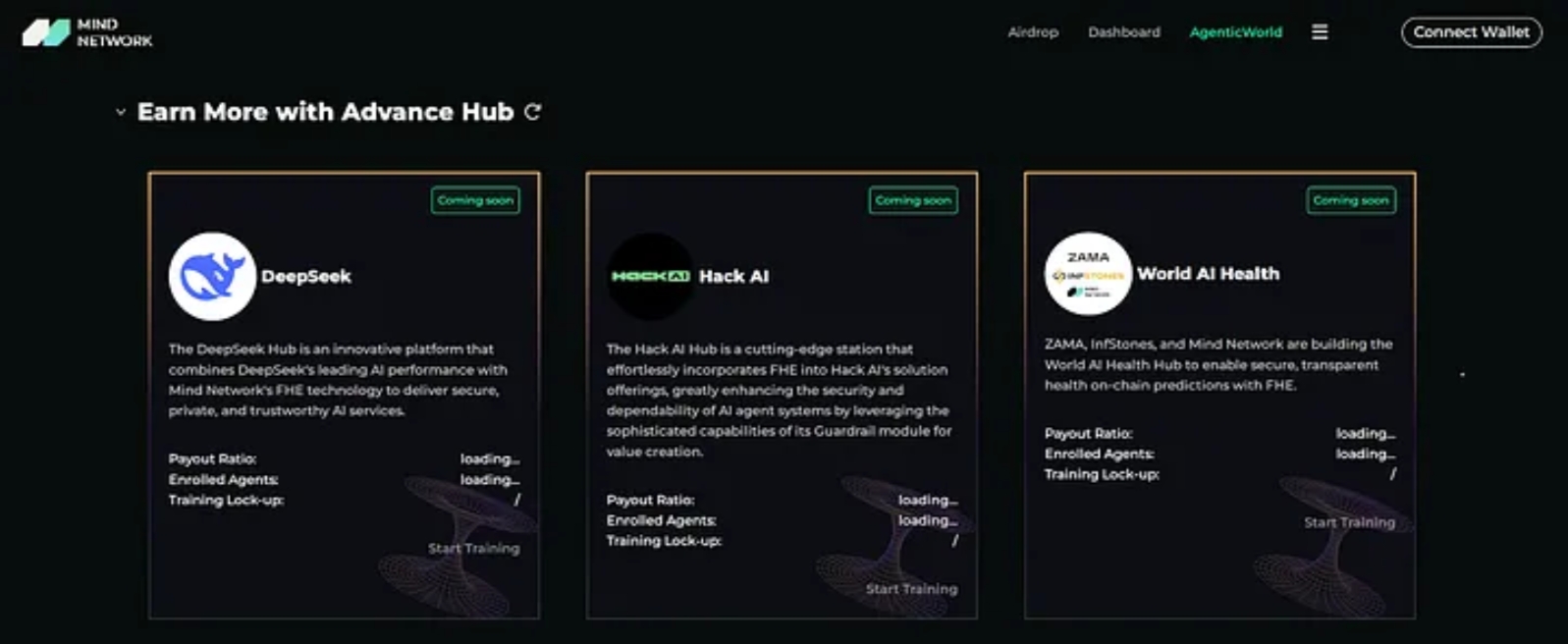This screenshot has width=1568, height=644.
Task: Click the Hack AI Coming soon badge
Action: click(913, 200)
